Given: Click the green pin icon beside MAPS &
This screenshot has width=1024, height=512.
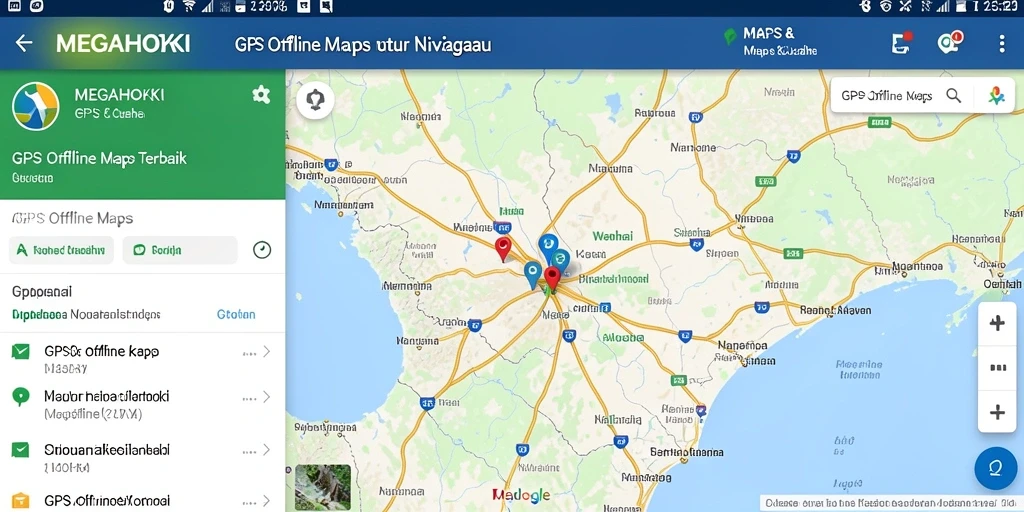Looking at the screenshot, I should 731,37.
